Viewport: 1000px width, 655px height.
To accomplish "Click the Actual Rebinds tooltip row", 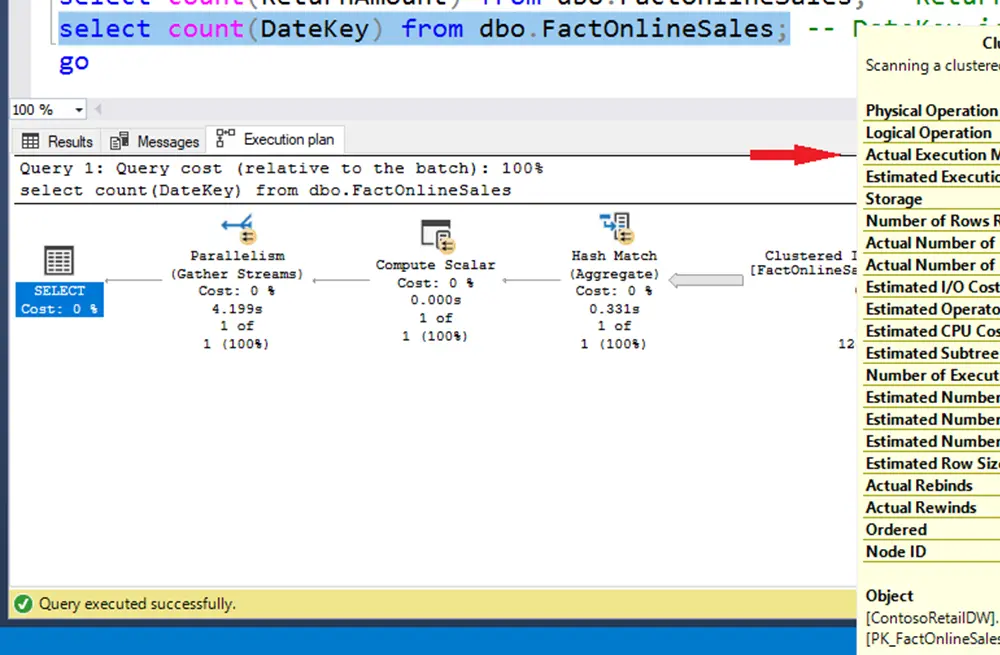I will tap(918, 485).
